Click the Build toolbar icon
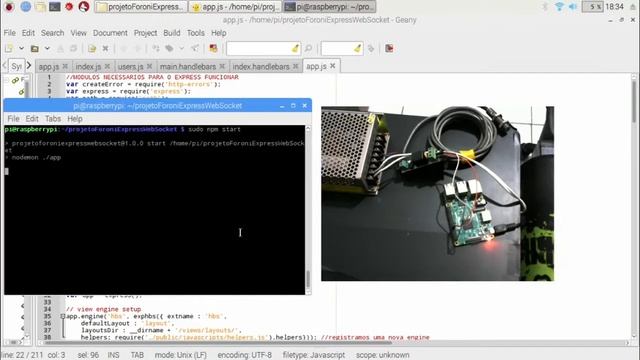 [x=169, y=49]
